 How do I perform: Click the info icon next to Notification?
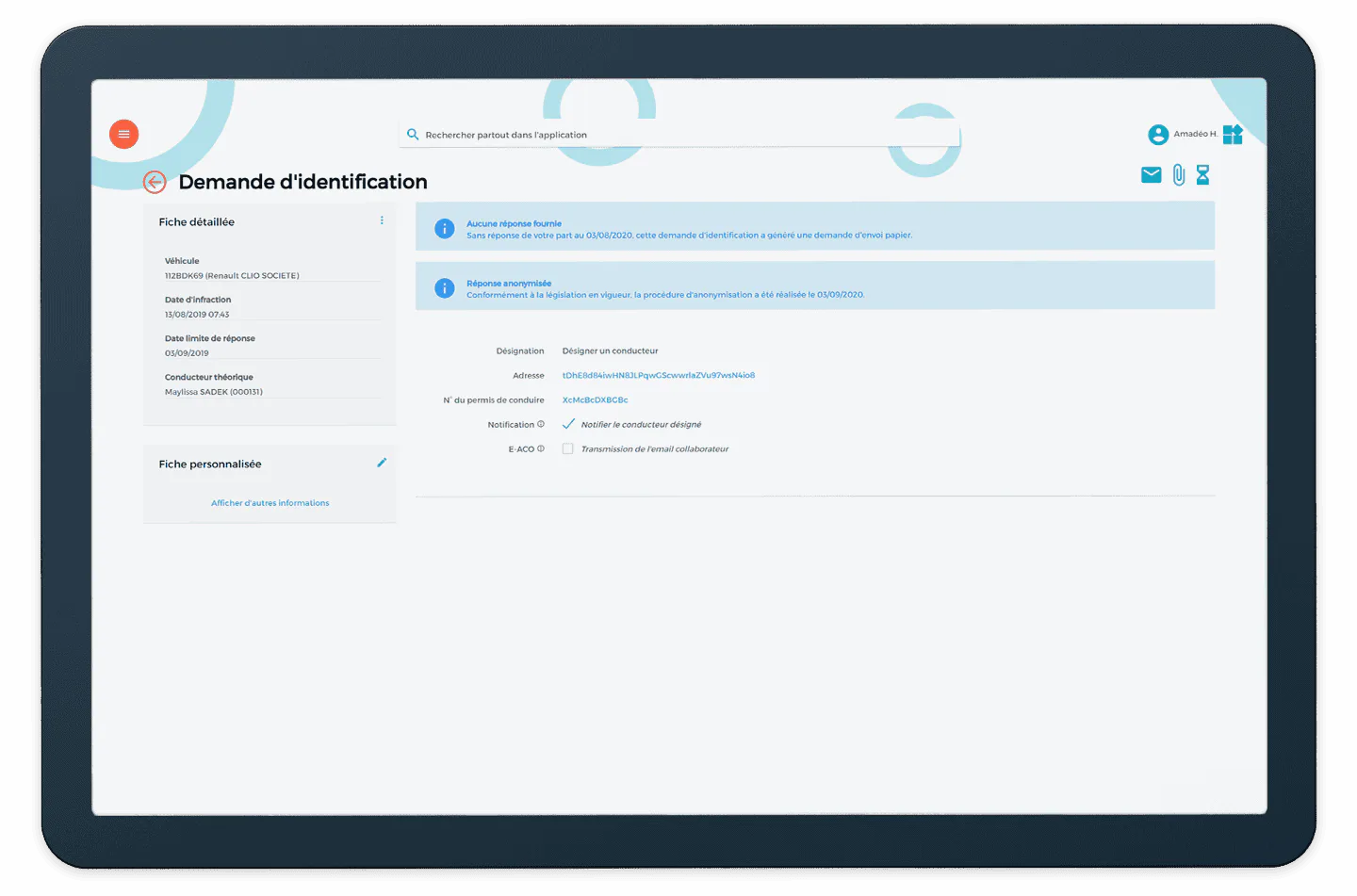[541, 424]
